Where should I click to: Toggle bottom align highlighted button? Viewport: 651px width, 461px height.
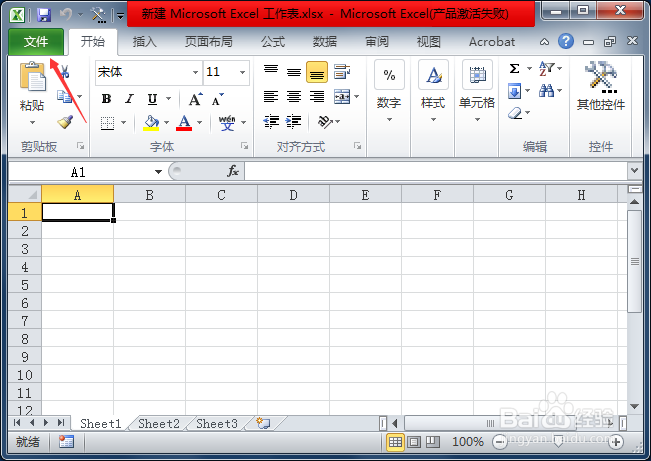pyautogui.click(x=317, y=72)
